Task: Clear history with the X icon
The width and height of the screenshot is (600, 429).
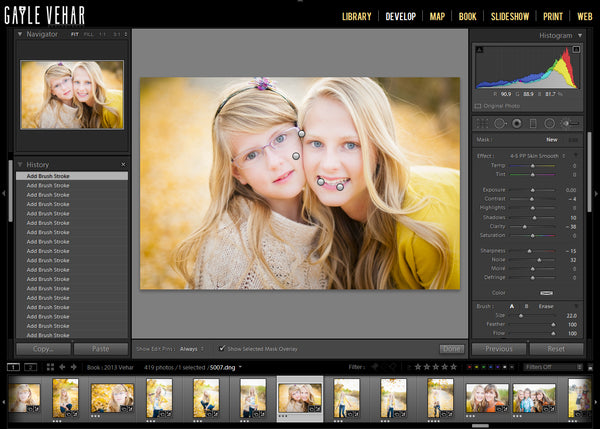Action: click(123, 164)
